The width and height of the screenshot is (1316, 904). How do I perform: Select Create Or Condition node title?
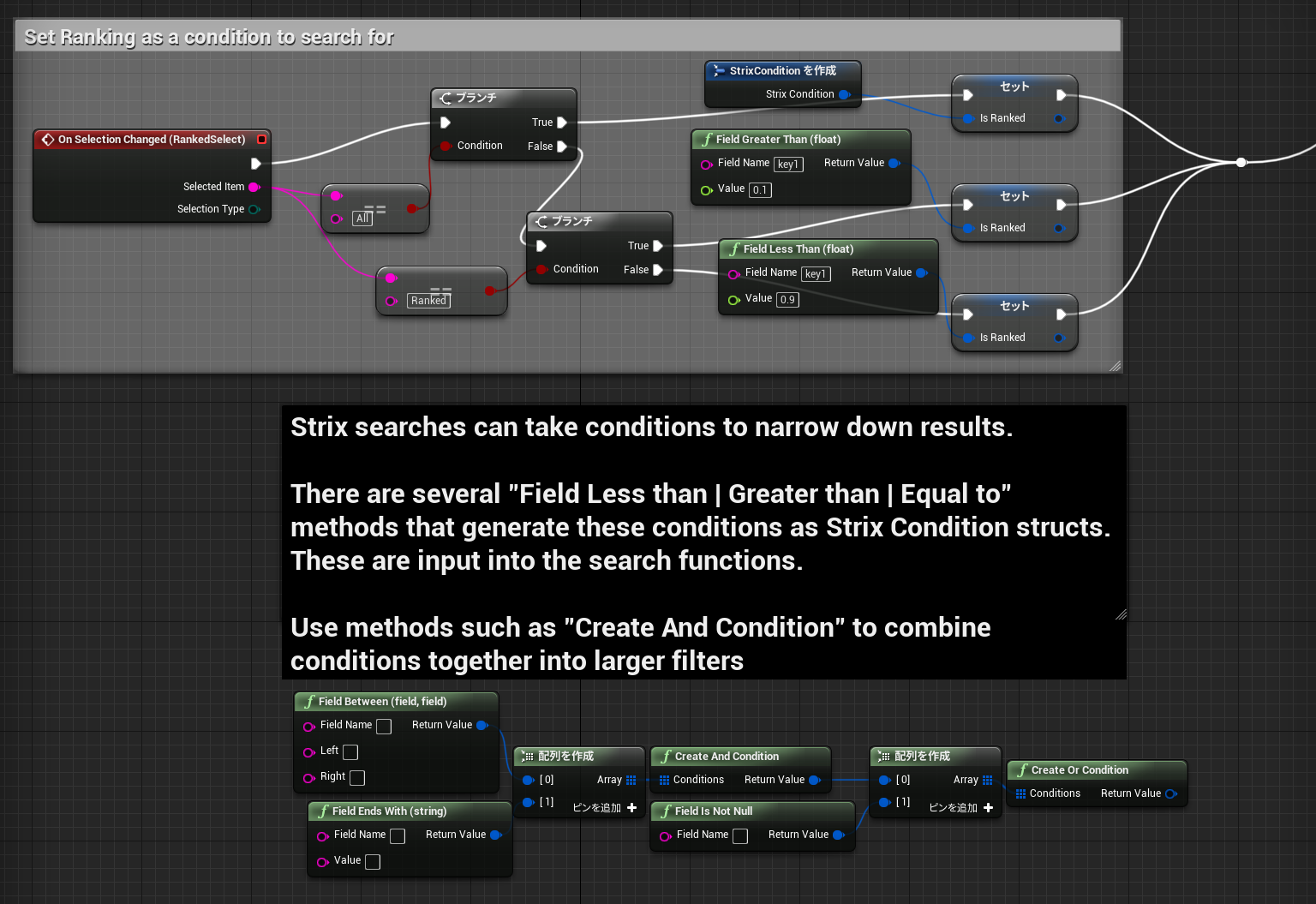pos(1080,769)
